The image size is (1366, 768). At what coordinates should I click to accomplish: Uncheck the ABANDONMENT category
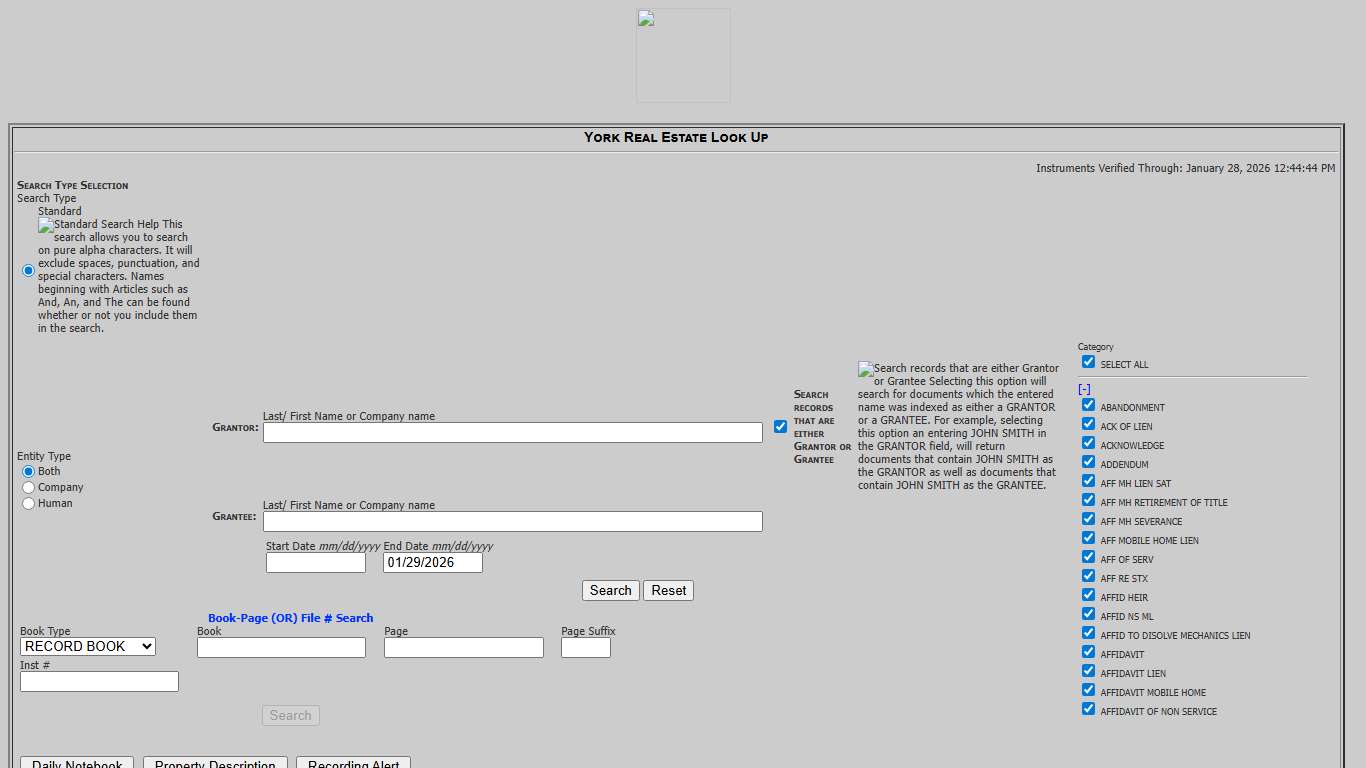1088,404
